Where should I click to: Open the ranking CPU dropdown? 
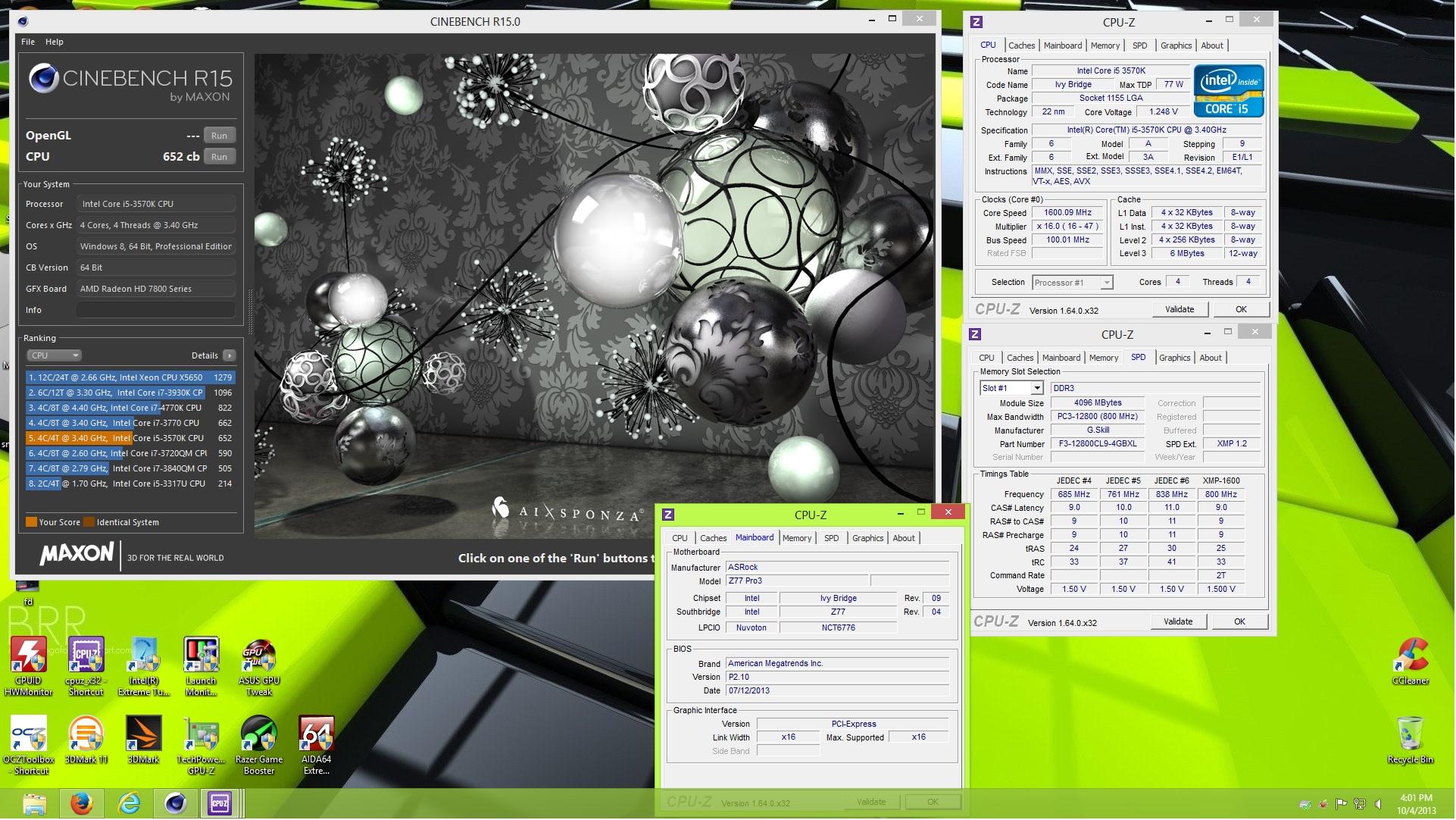coord(54,355)
